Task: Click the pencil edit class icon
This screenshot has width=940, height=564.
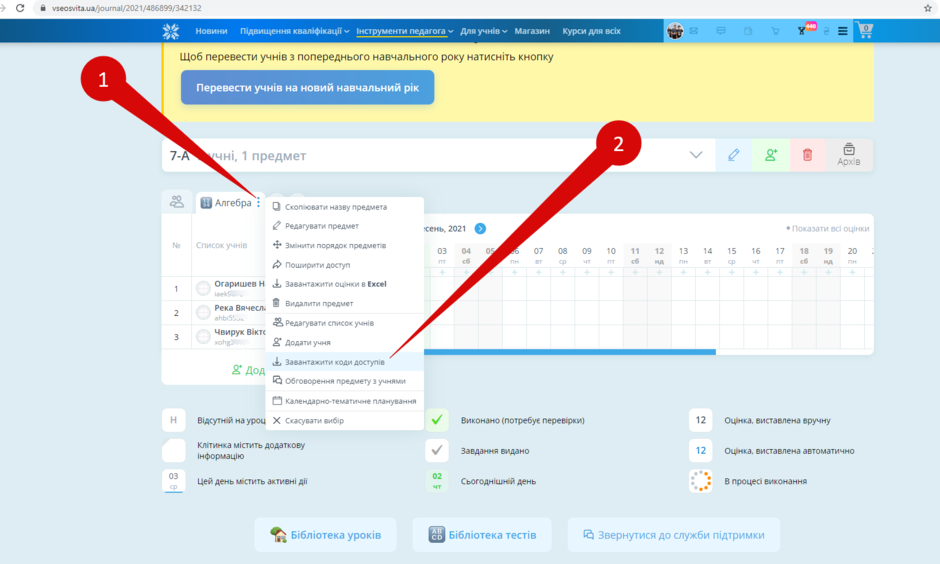Action: [x=733, y=155]
